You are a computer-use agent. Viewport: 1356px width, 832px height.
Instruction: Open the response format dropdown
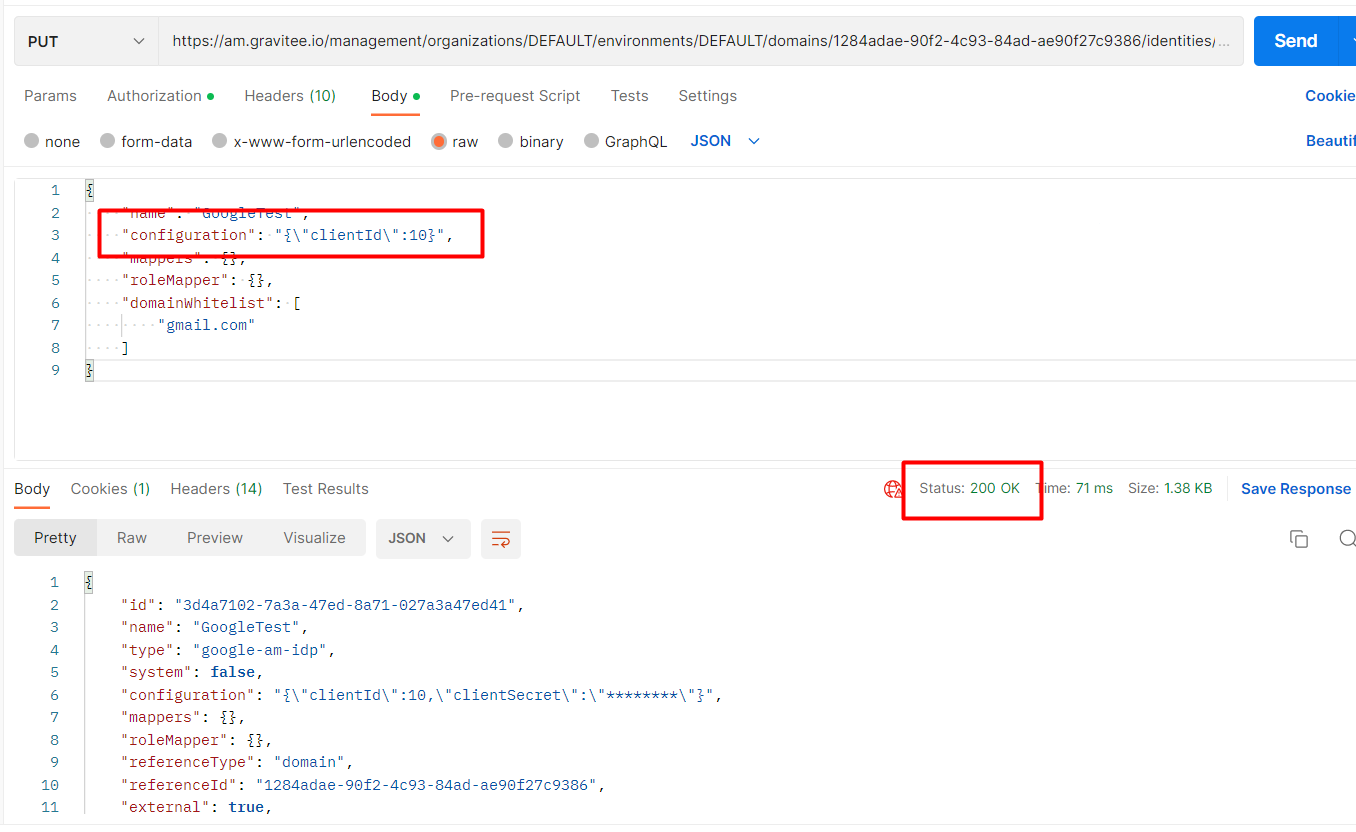click(423, 538)
